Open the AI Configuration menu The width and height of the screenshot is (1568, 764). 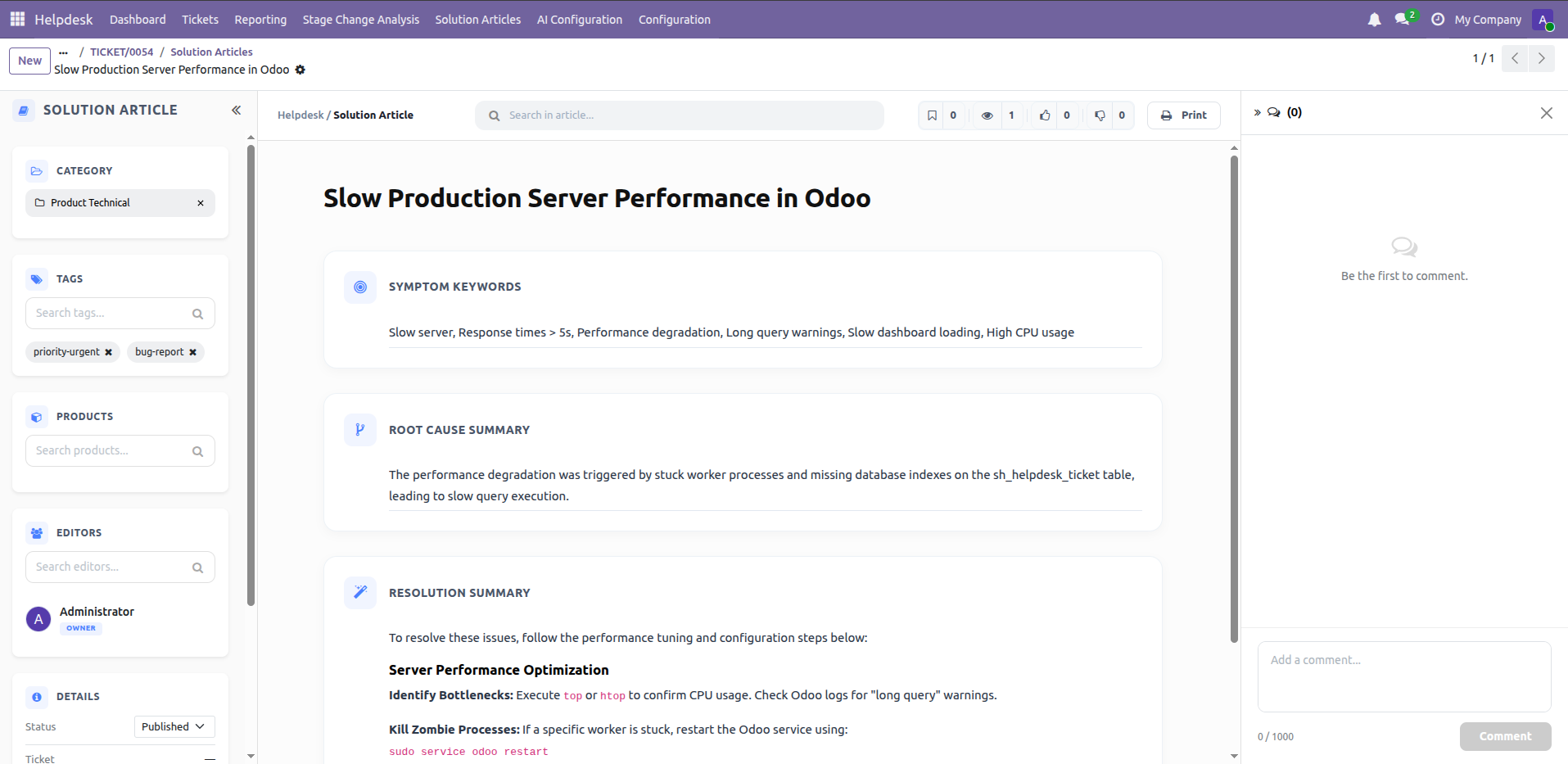(580, 20)
